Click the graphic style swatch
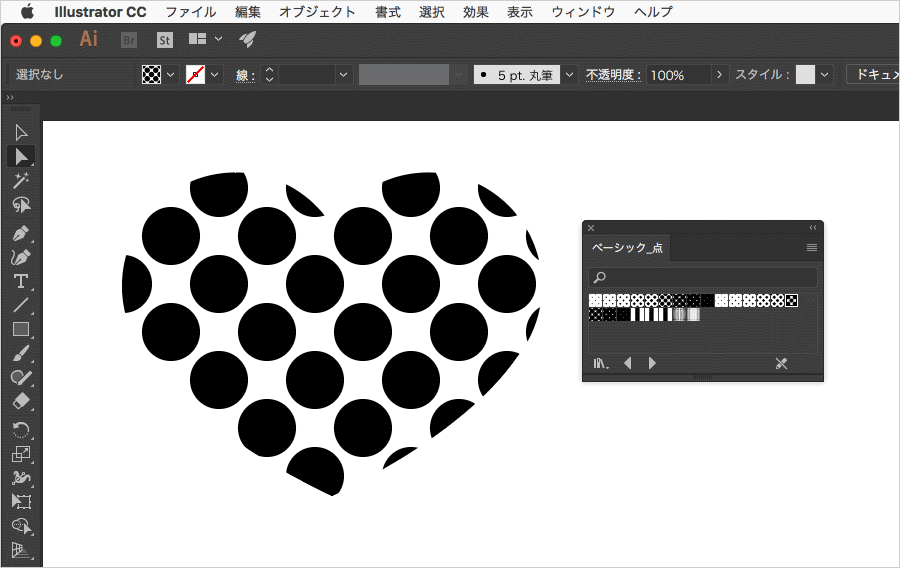Viewport: 900px width, 568px height. pos(805,75)
